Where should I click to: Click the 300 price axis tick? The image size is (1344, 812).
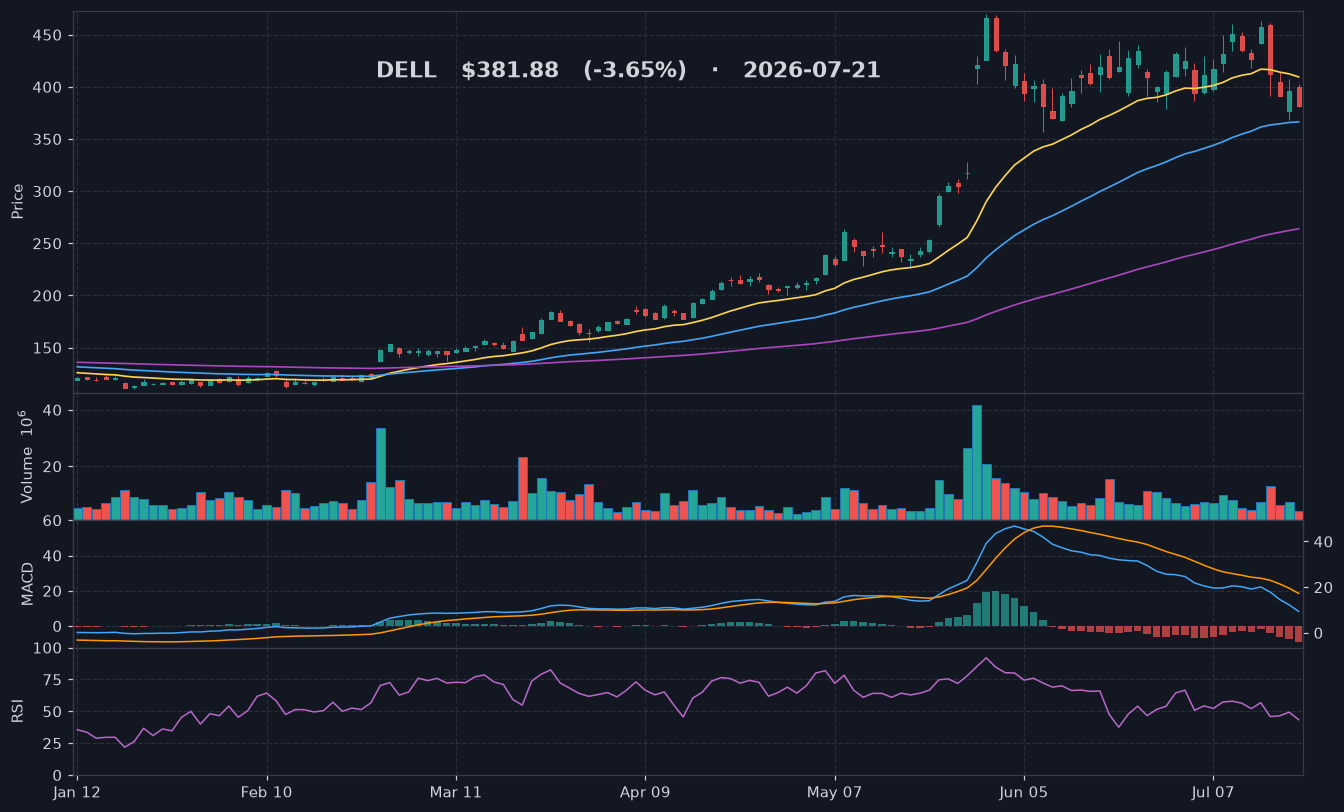coord(49,192)
